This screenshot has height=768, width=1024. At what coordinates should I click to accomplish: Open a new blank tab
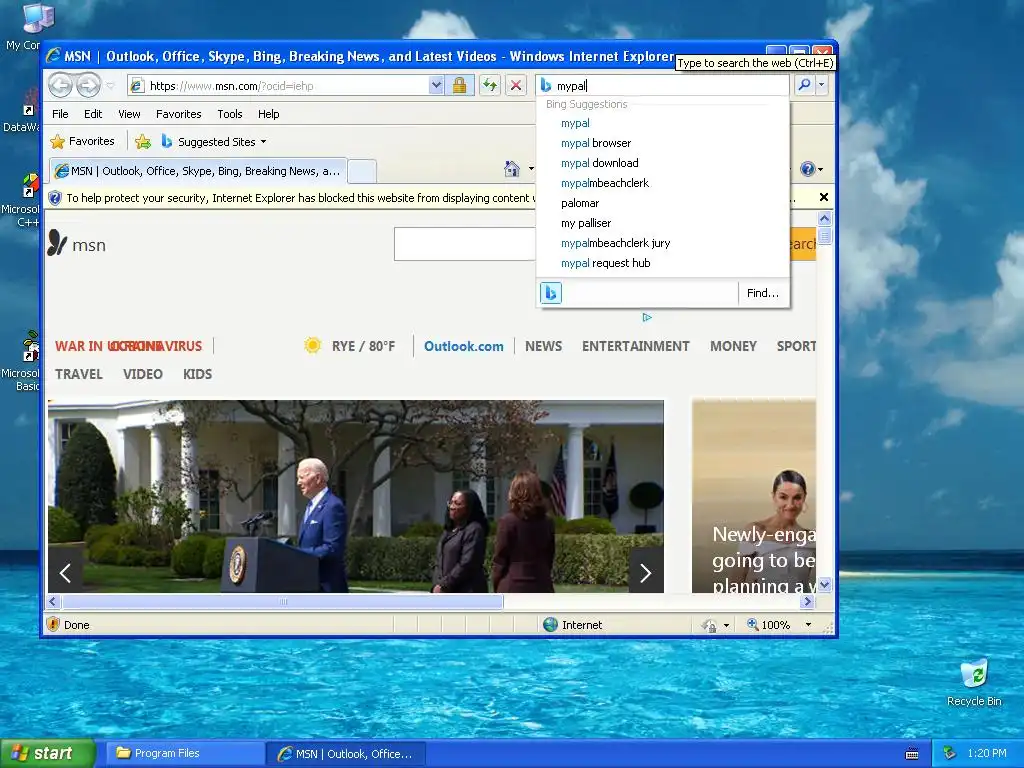[362, 171]
